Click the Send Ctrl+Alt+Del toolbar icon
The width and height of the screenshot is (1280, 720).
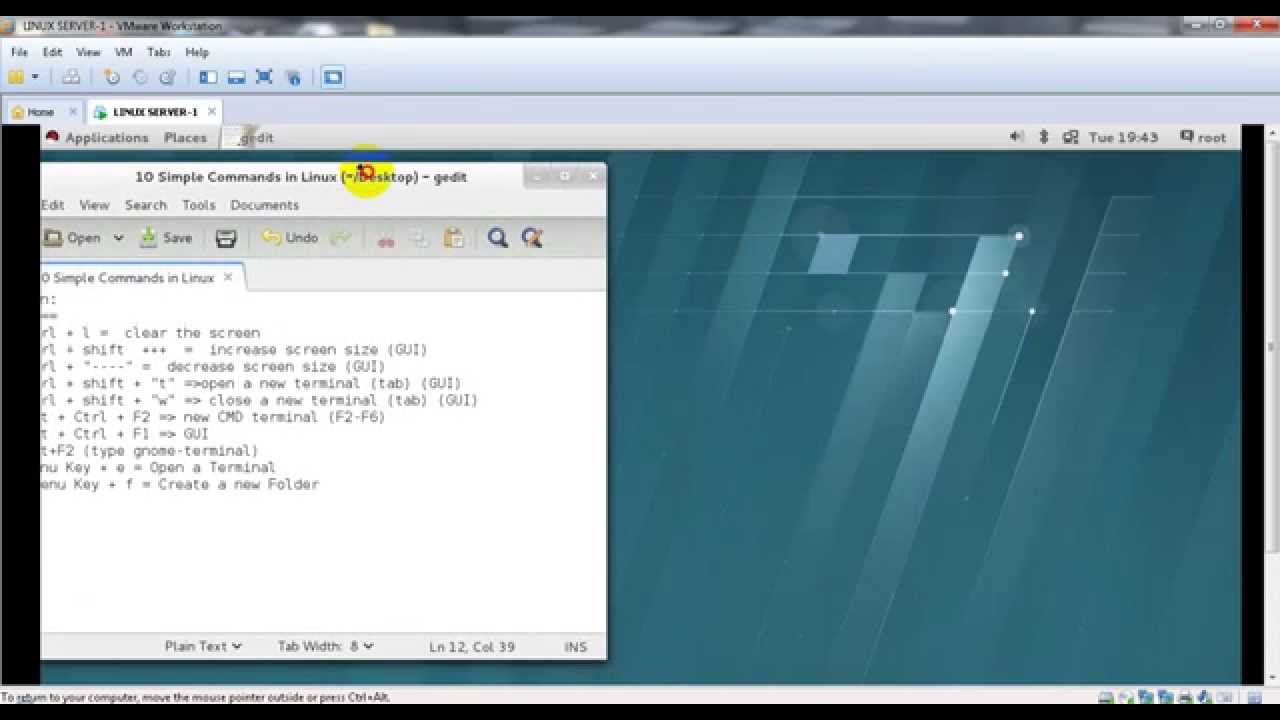[x=71, y=77]
